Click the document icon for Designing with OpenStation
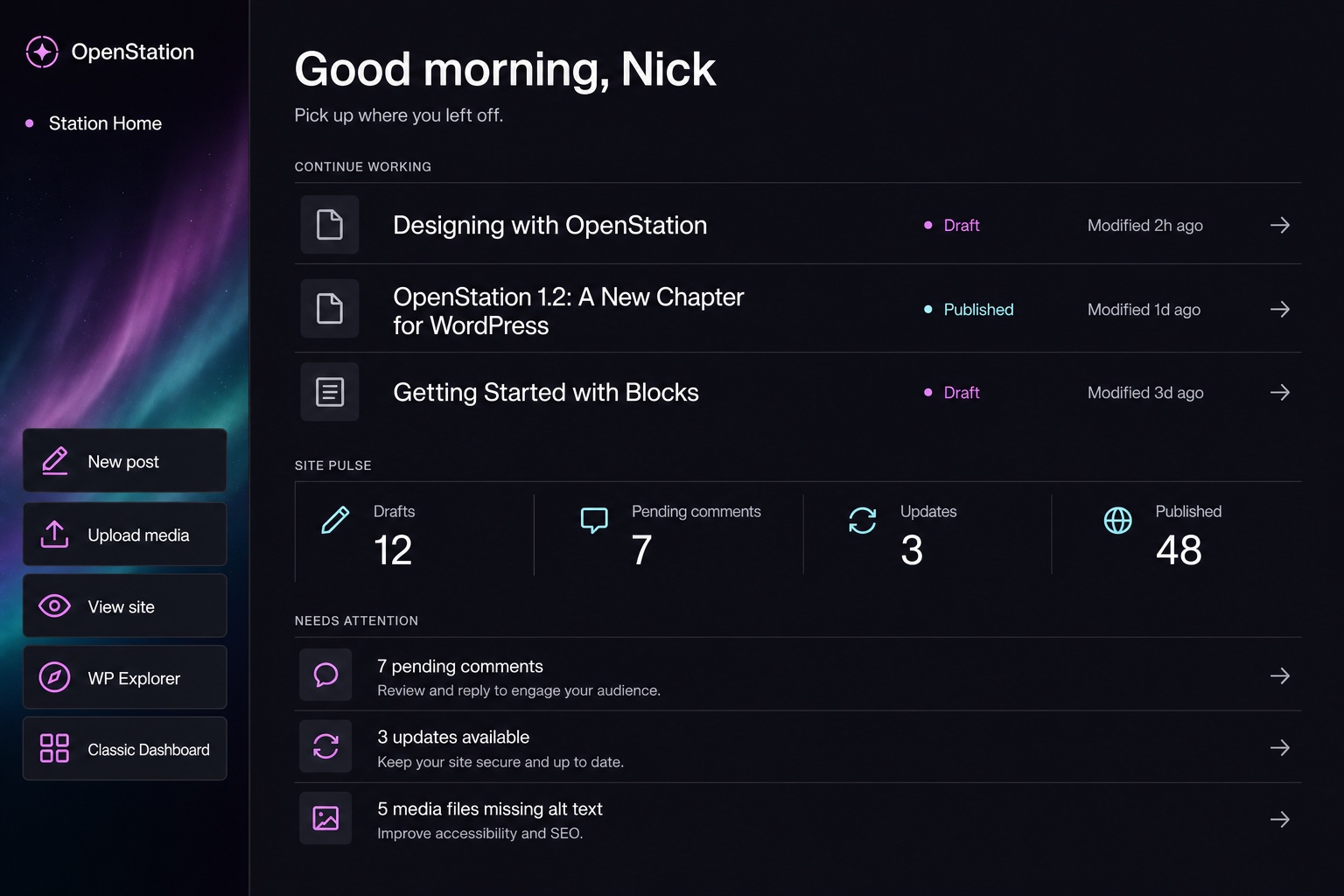The image size is (1344, 896). point(330,225)
